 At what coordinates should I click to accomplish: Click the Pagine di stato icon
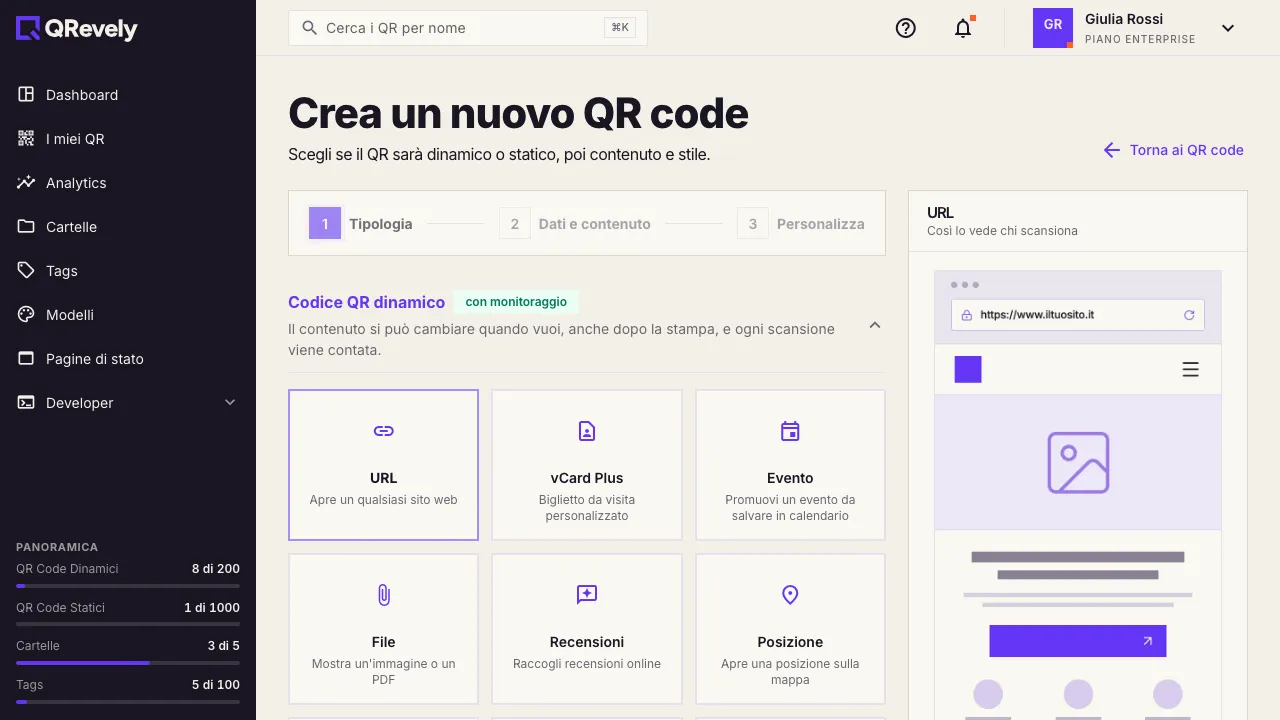coord(26,359)
